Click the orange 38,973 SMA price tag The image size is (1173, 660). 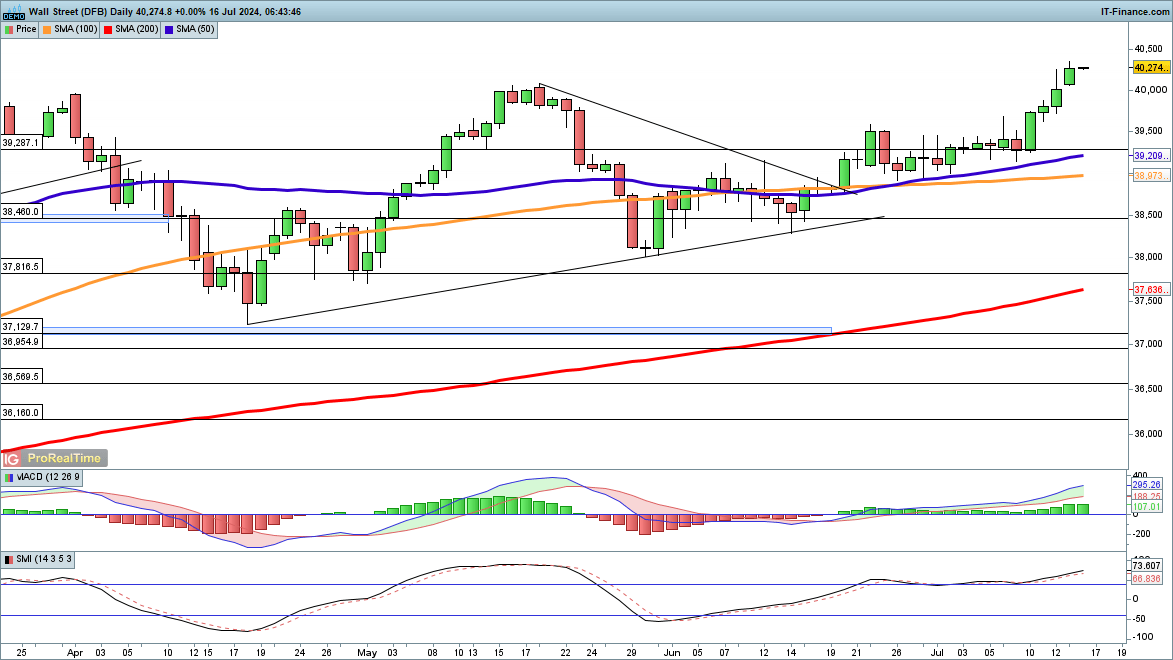coord(1150,176)
